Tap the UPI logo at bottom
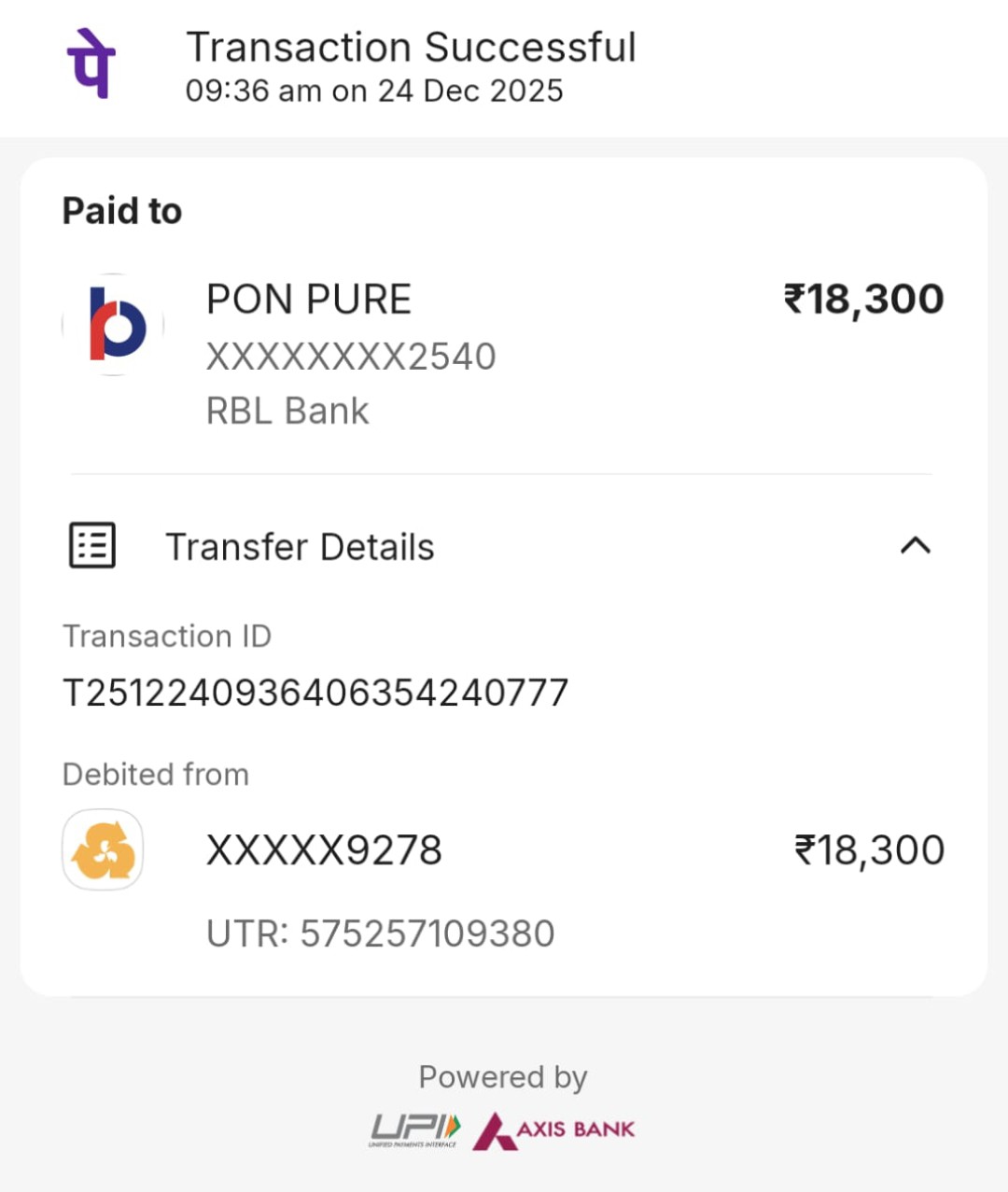The image size is (1008, 1192). click(415, 1129)
